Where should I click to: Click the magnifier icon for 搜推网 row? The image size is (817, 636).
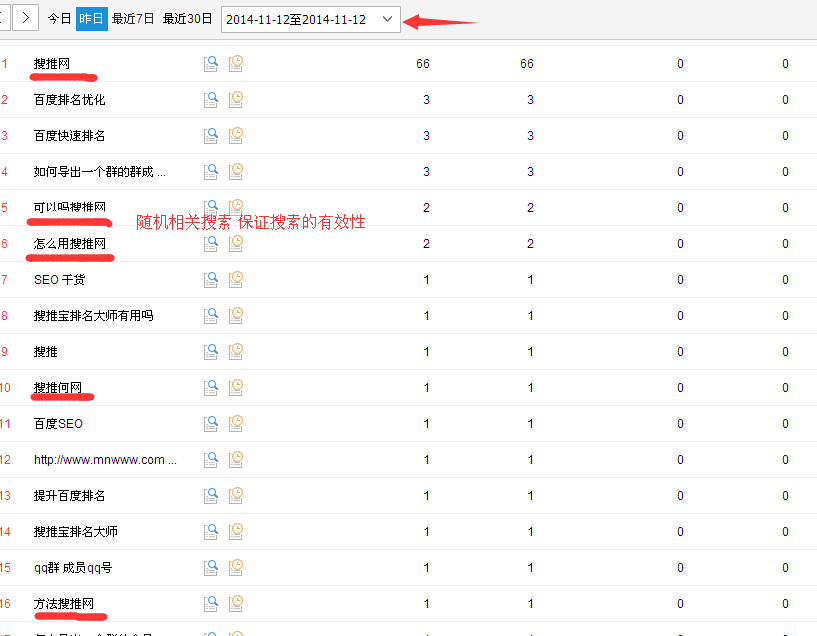point(211,64)
